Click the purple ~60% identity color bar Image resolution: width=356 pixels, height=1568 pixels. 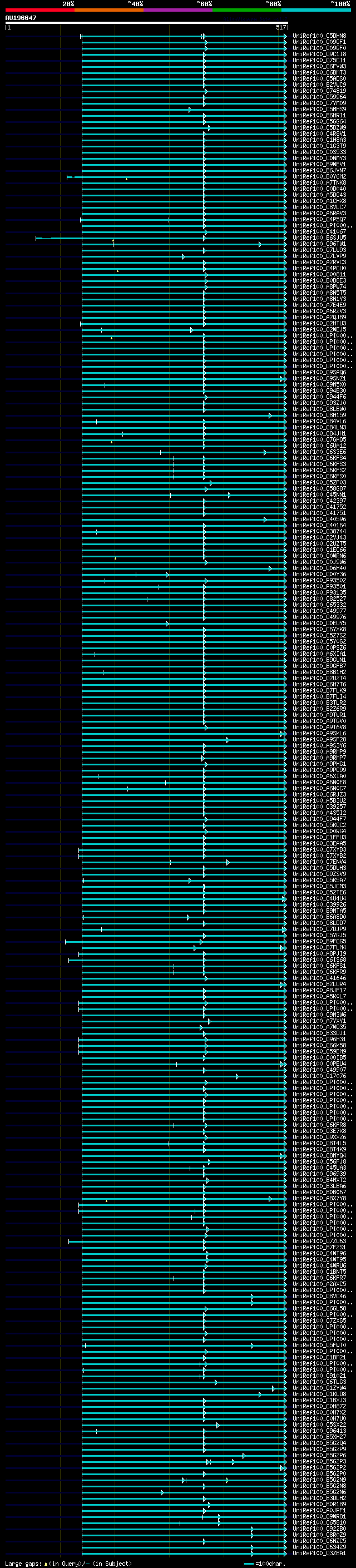[177, 10]
